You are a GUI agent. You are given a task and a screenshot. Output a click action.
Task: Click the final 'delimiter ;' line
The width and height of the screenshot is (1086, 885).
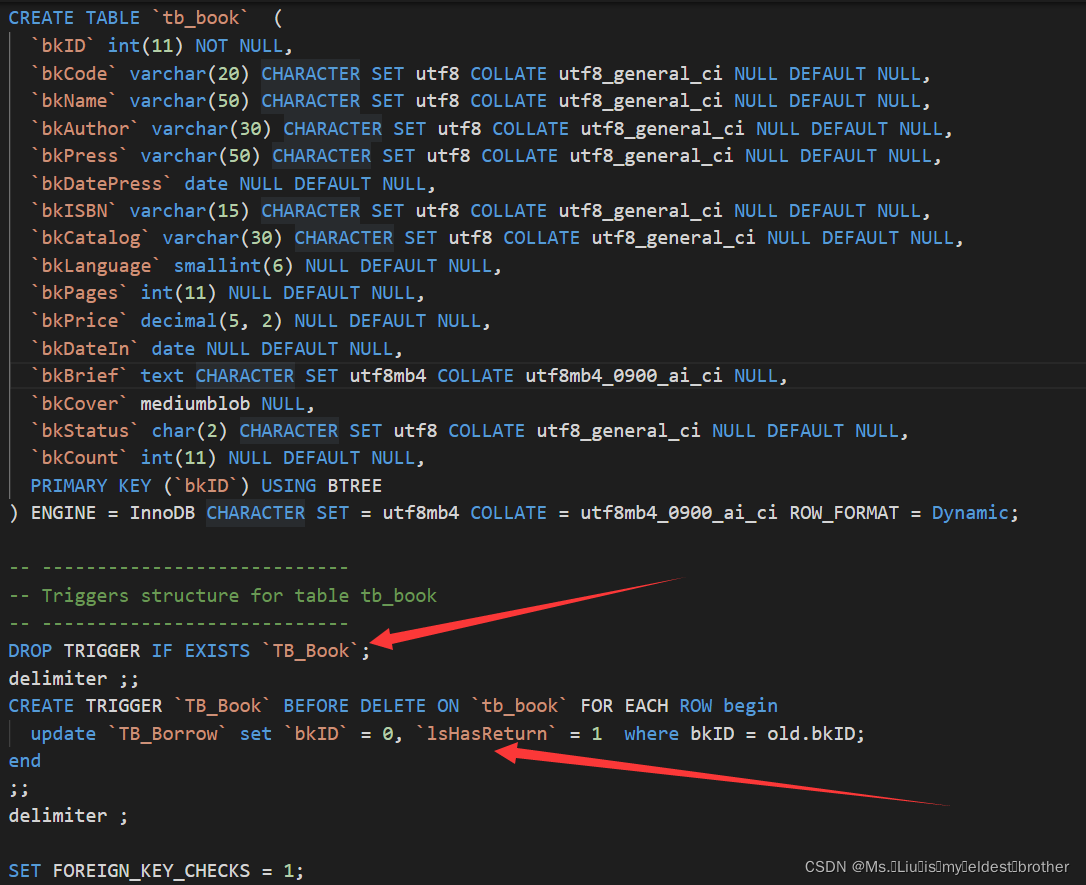68,816
